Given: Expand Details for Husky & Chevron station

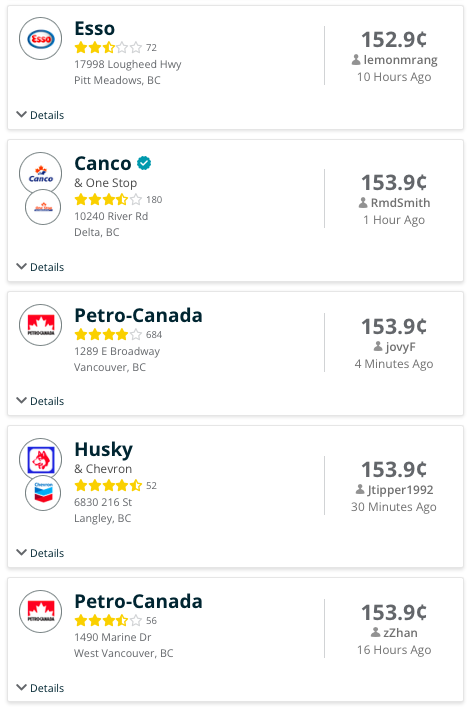Looking at the screenshot, I should (x=40, y=553).
